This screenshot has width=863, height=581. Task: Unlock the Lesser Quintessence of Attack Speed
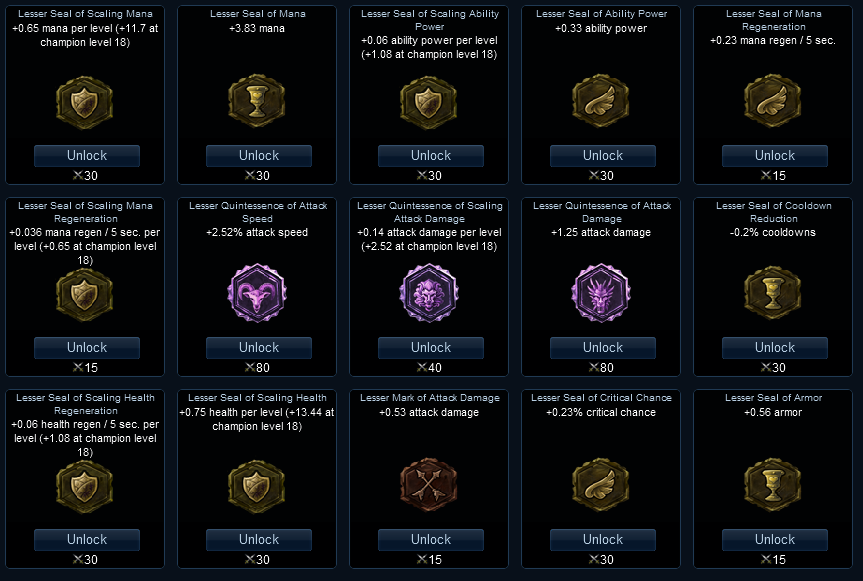click(x=259, y=348)
